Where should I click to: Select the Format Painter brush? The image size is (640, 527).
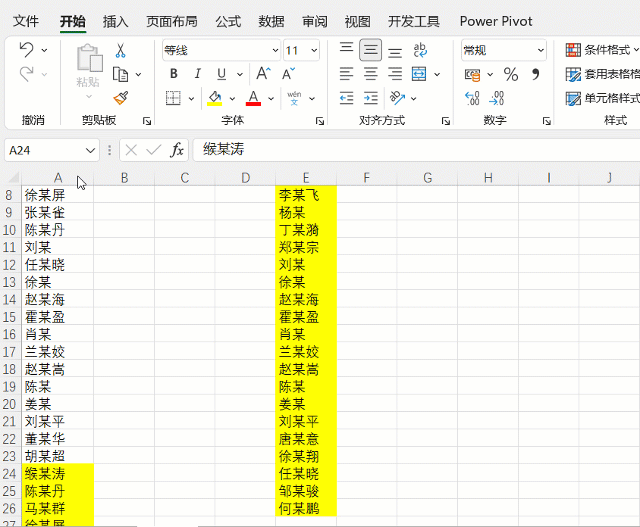click(x=120, y=97)
